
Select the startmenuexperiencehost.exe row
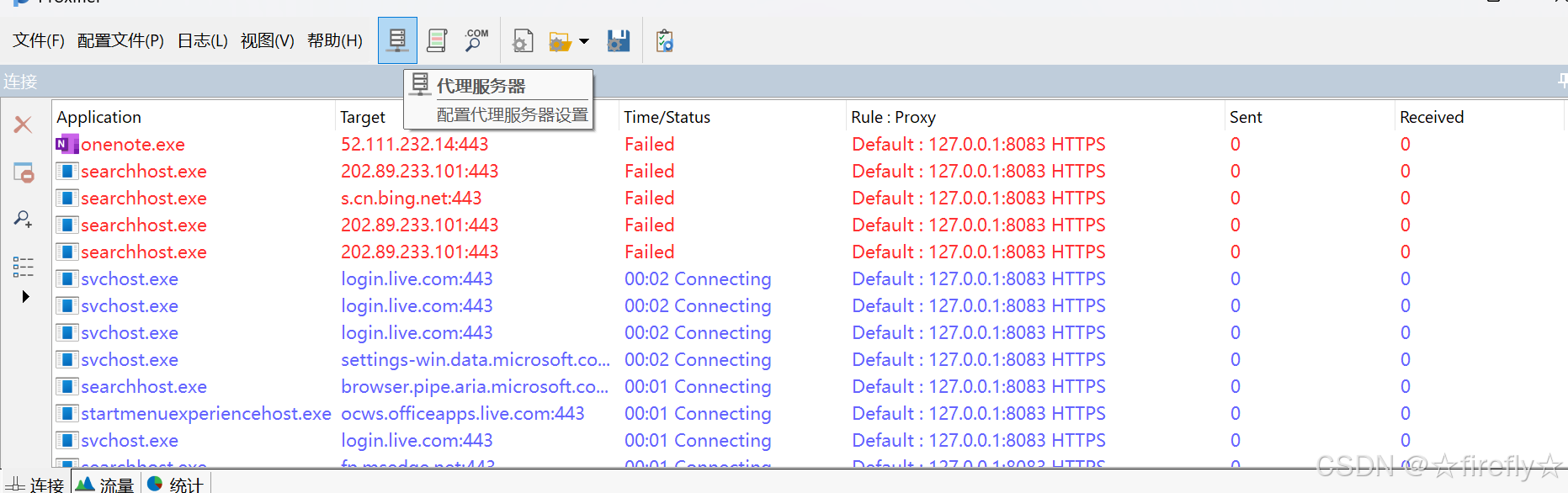pos(808,413)
